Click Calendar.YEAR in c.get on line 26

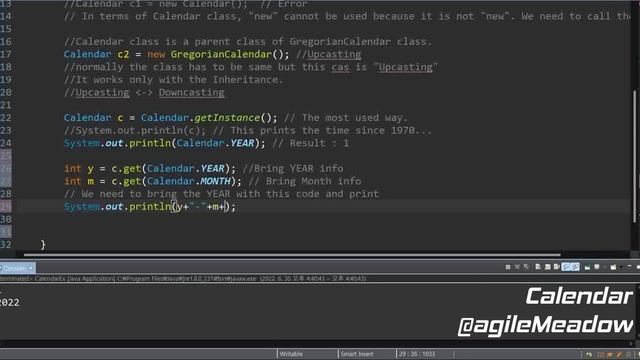[185, 168]
